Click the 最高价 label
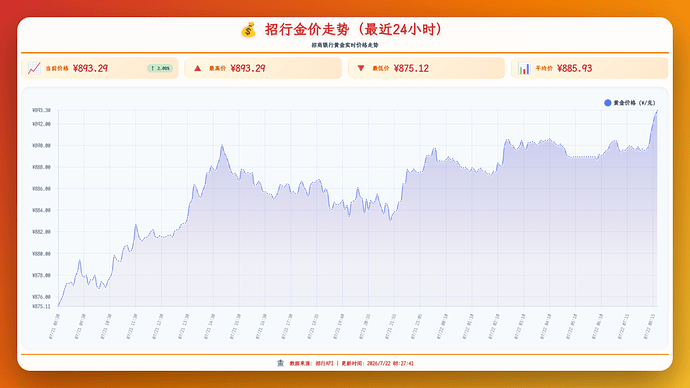690x388 pixels. pos(217,68)
